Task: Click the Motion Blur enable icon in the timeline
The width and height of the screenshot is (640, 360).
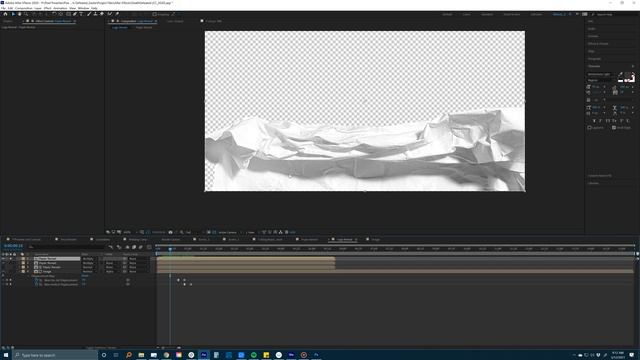Action: pos(140,247)
